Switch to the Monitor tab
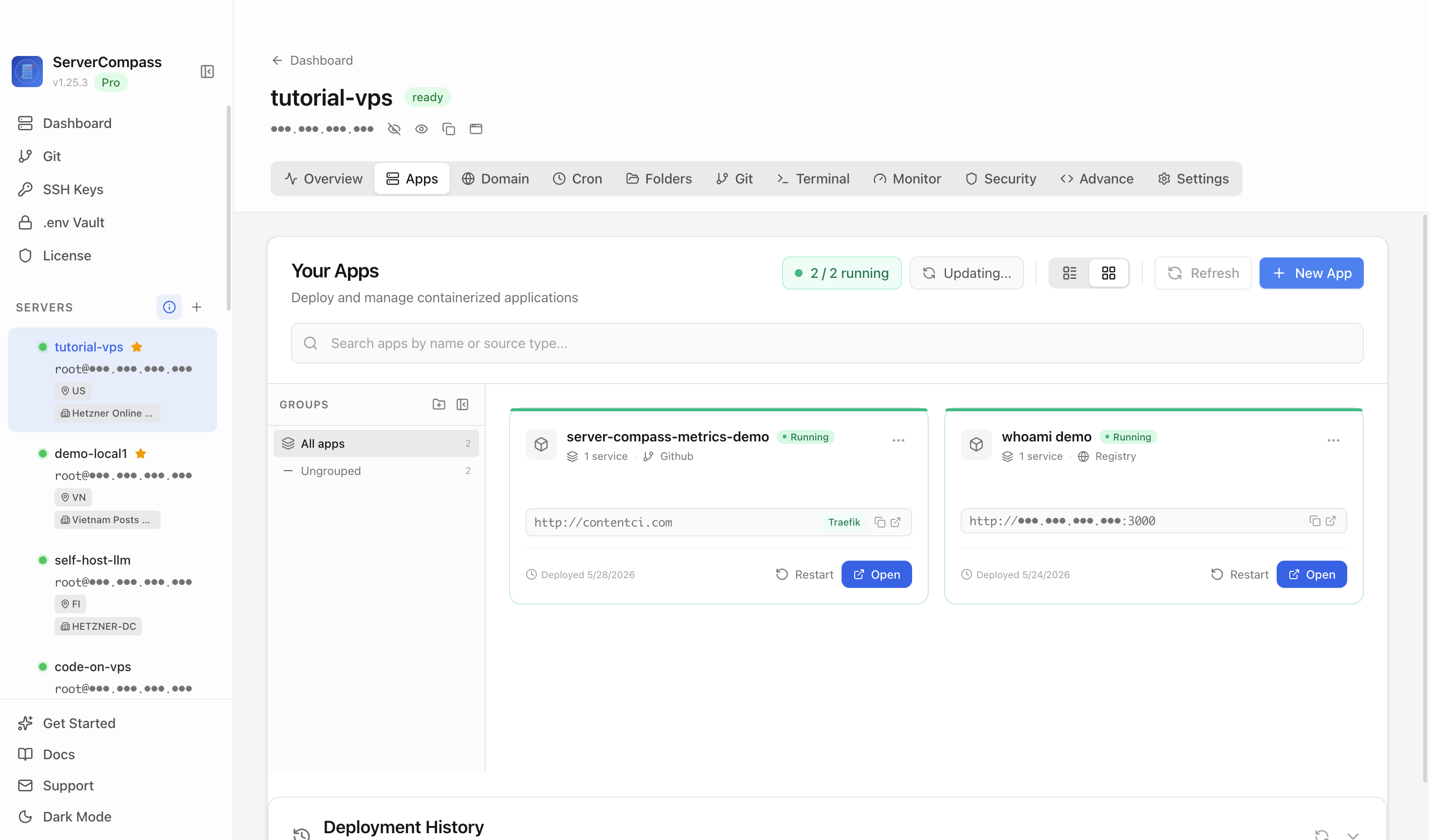This screenshot has height=840, width=1429. [x=907, y=179]
